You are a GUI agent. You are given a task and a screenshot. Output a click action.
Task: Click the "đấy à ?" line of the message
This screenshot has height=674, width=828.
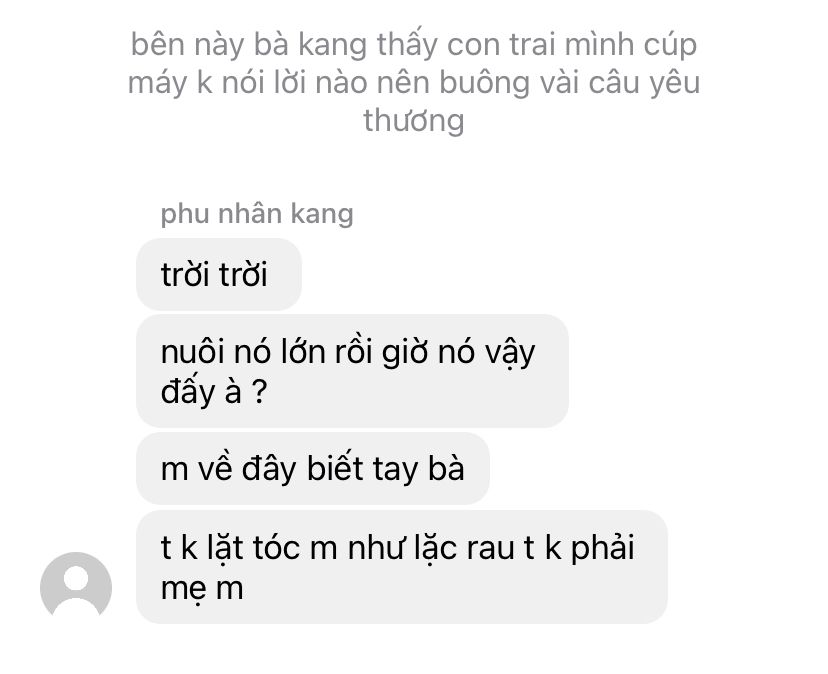pos(214,392)
